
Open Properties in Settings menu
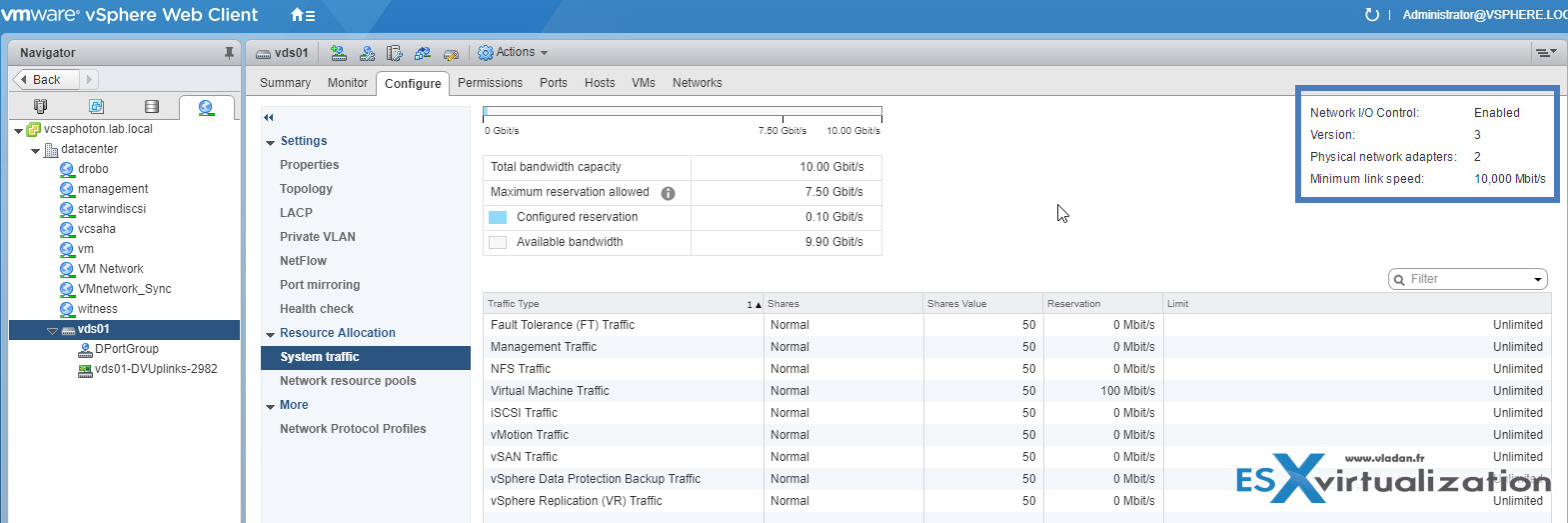(310, 165)
